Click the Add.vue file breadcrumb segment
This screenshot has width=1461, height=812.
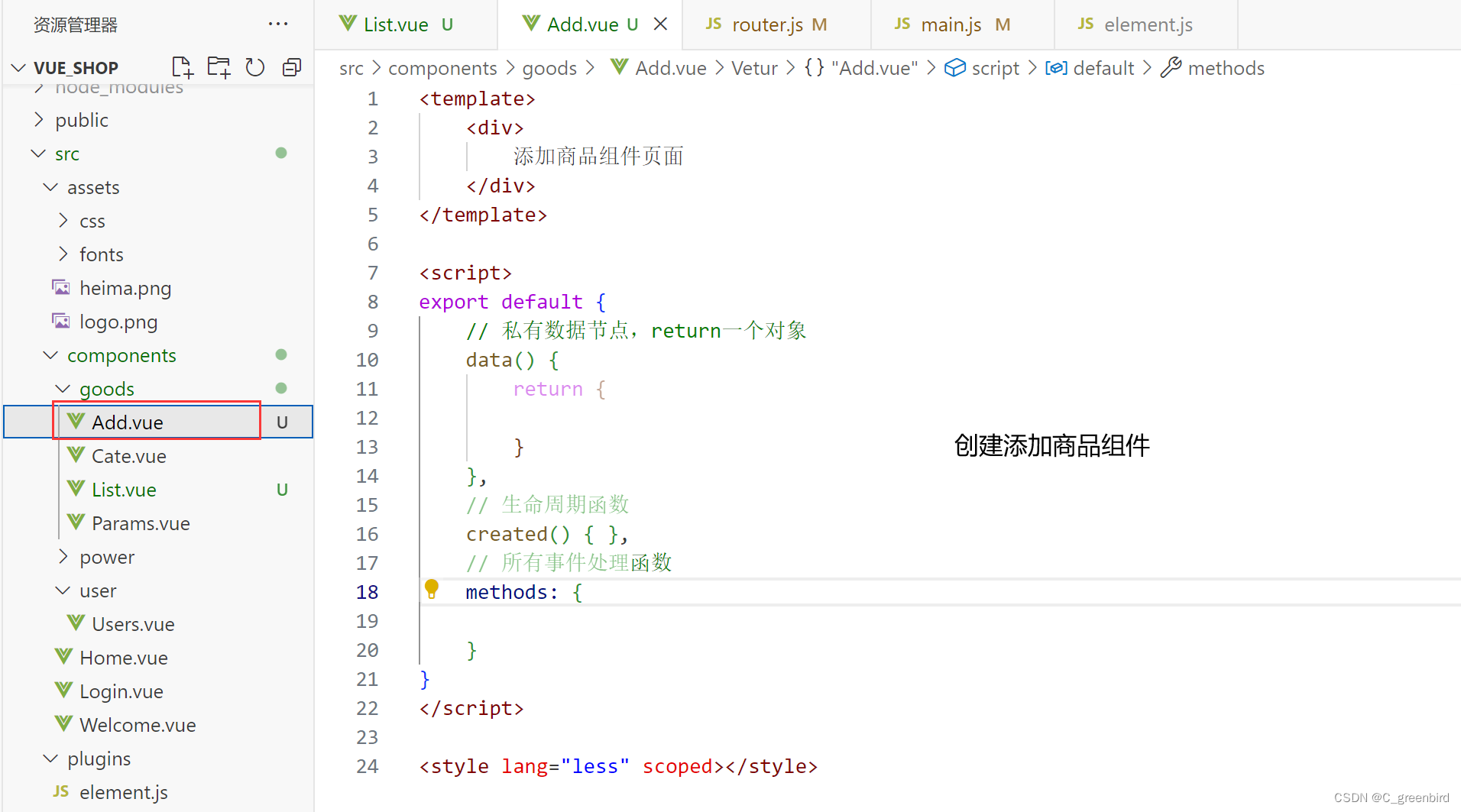[x=670, y=68]
